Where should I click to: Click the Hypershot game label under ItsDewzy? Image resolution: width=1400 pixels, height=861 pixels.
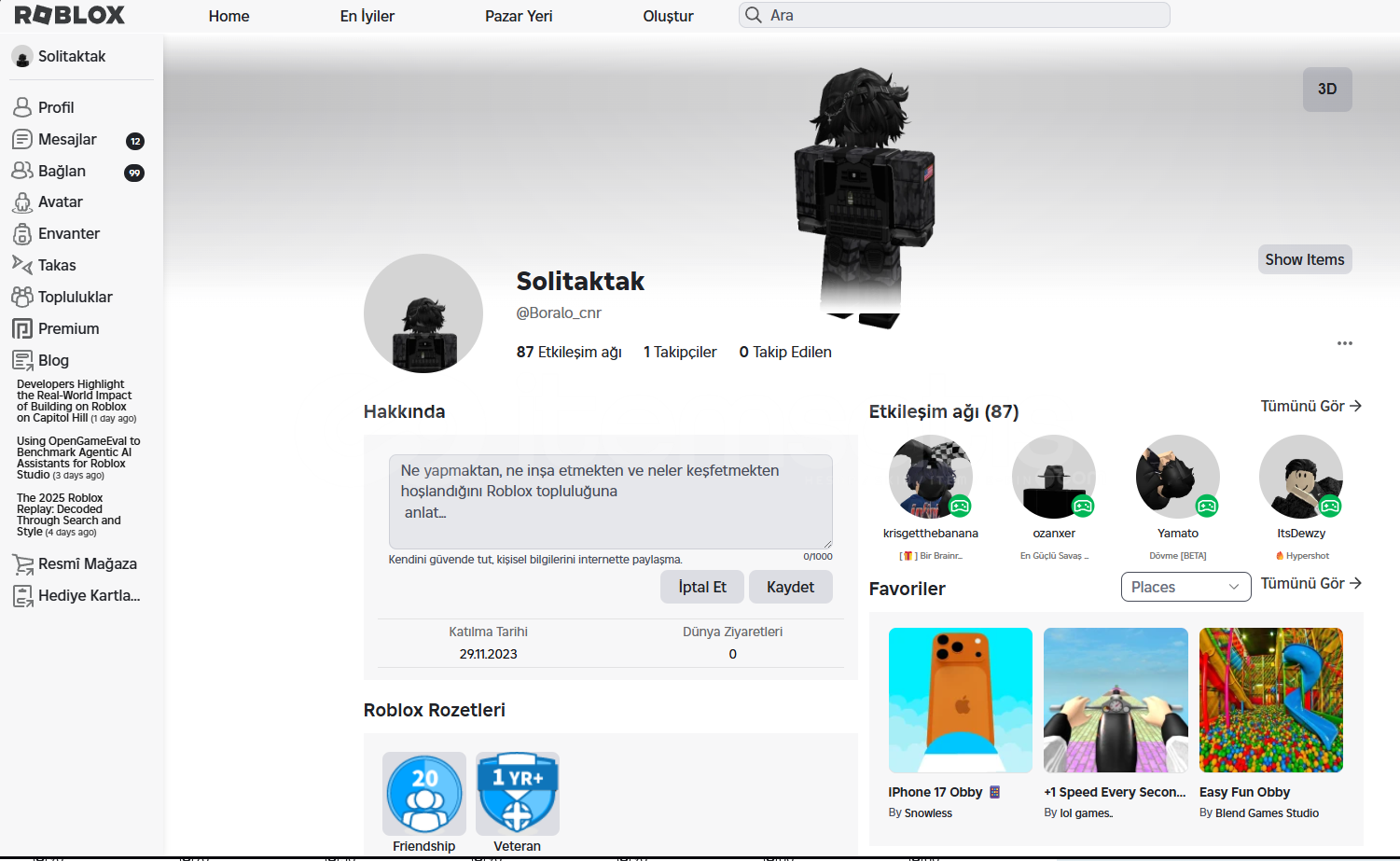[x=1303, y=556]
